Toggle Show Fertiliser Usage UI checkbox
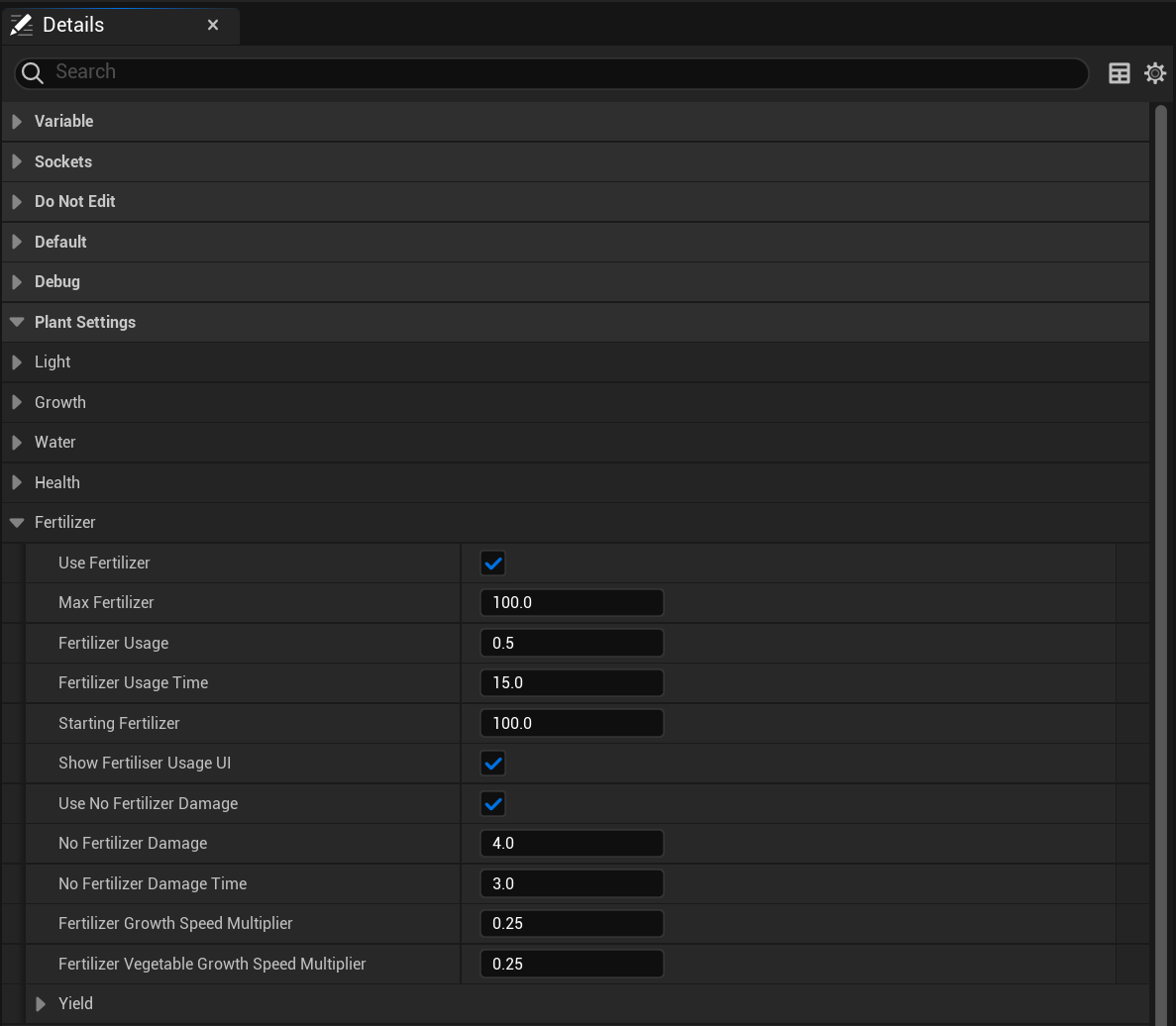Image resolution: width=1176 pixels, height=1026 pixels. pyautogui.click(x=492, y=764)
